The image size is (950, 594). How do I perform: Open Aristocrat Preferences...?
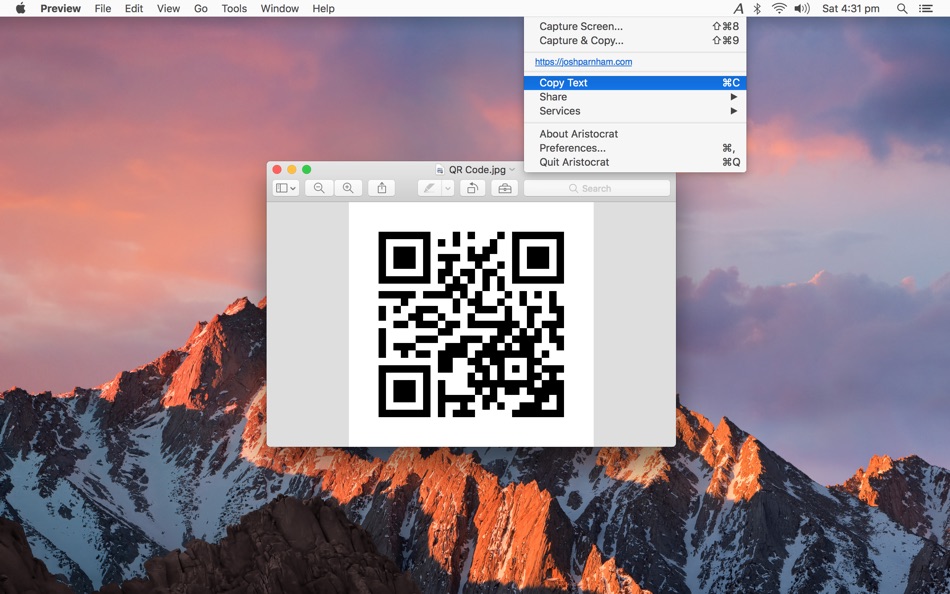point(635,148)
